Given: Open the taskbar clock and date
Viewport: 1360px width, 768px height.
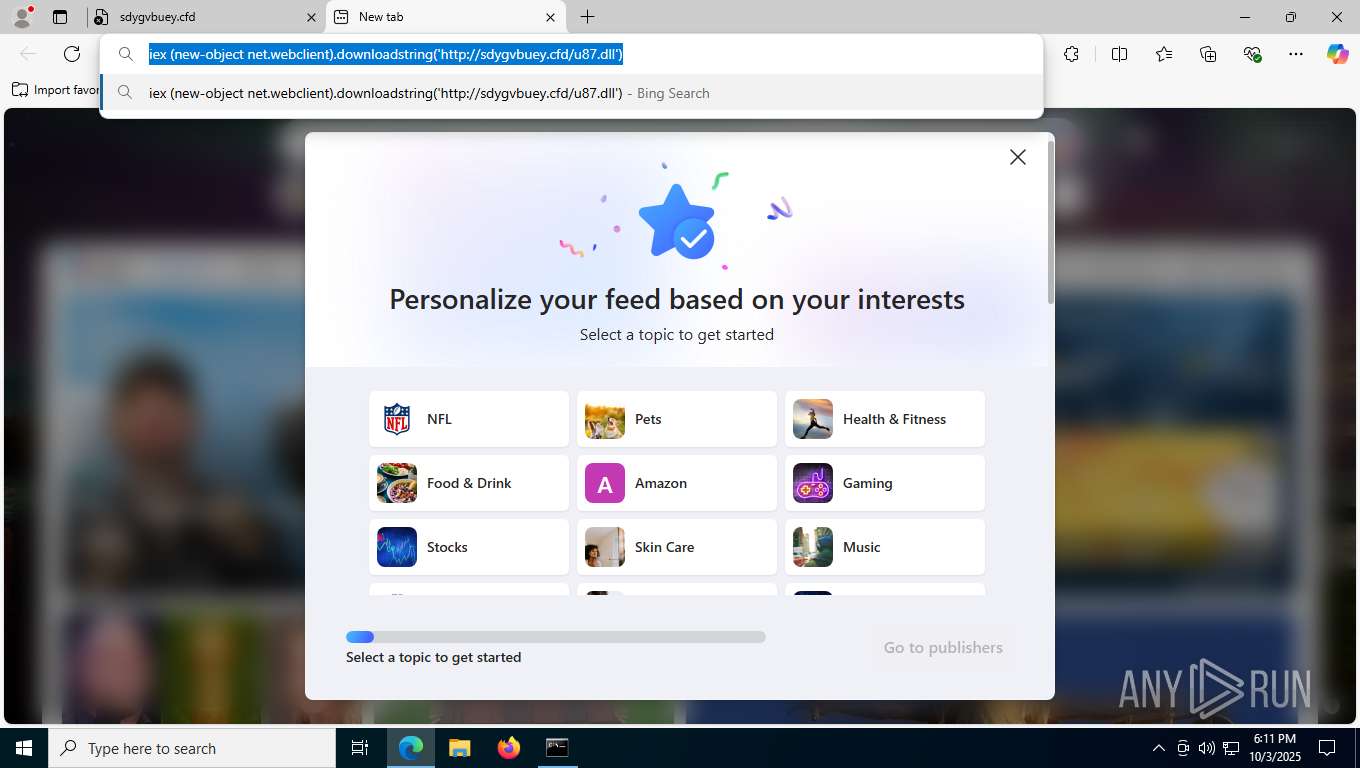Looking at the screenshot, I should pyautogui.click(x=1274, y=748).
